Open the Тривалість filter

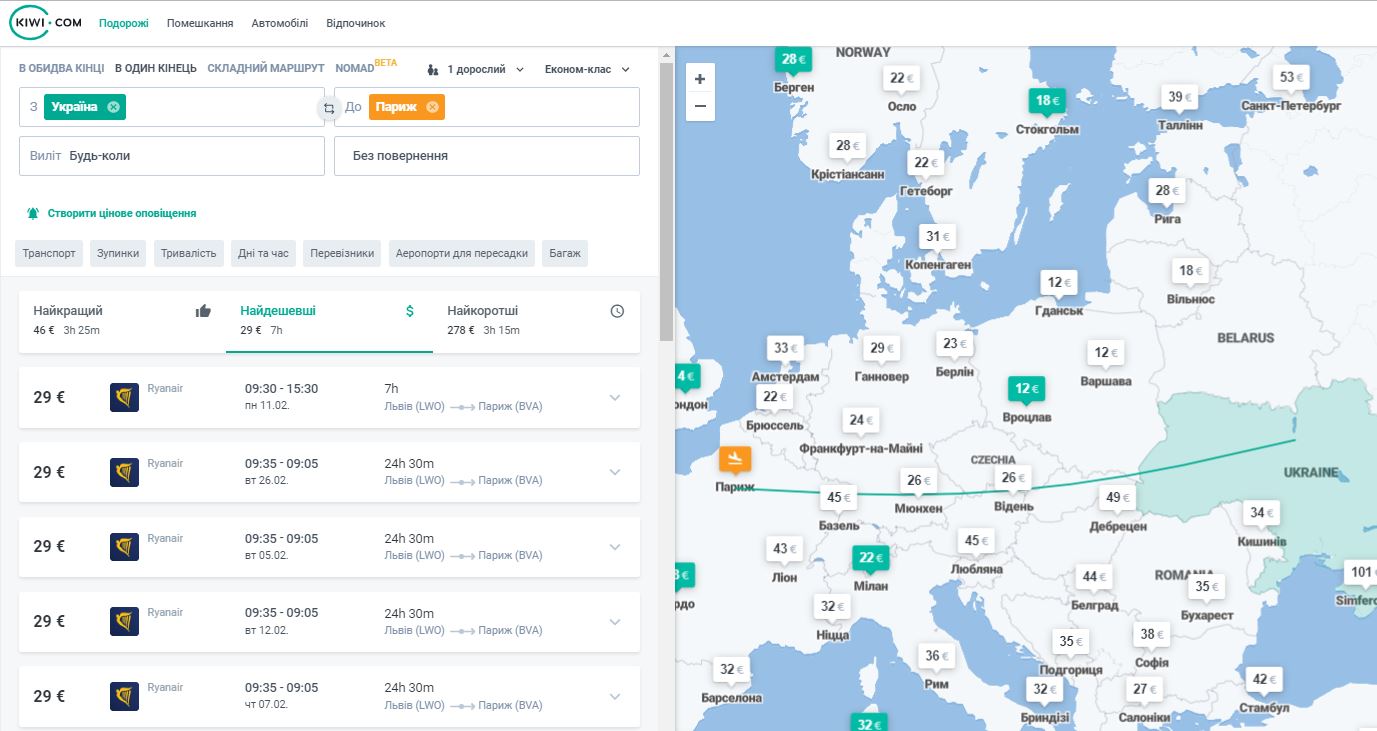[x=189, y=254]
